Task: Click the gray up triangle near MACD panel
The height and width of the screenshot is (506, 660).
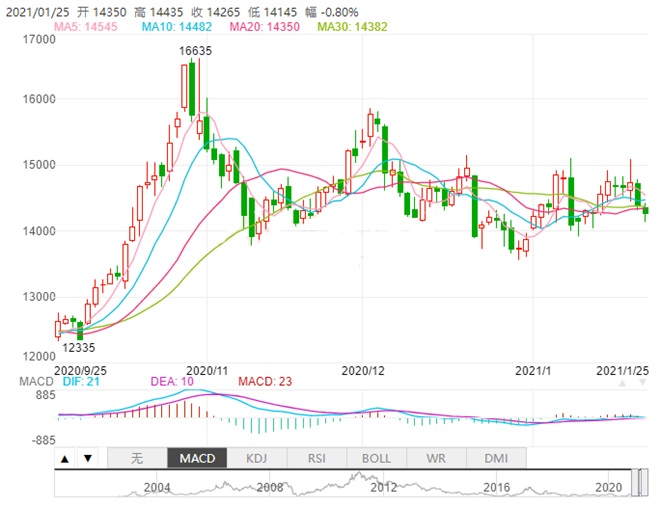Action: [622, 383]
